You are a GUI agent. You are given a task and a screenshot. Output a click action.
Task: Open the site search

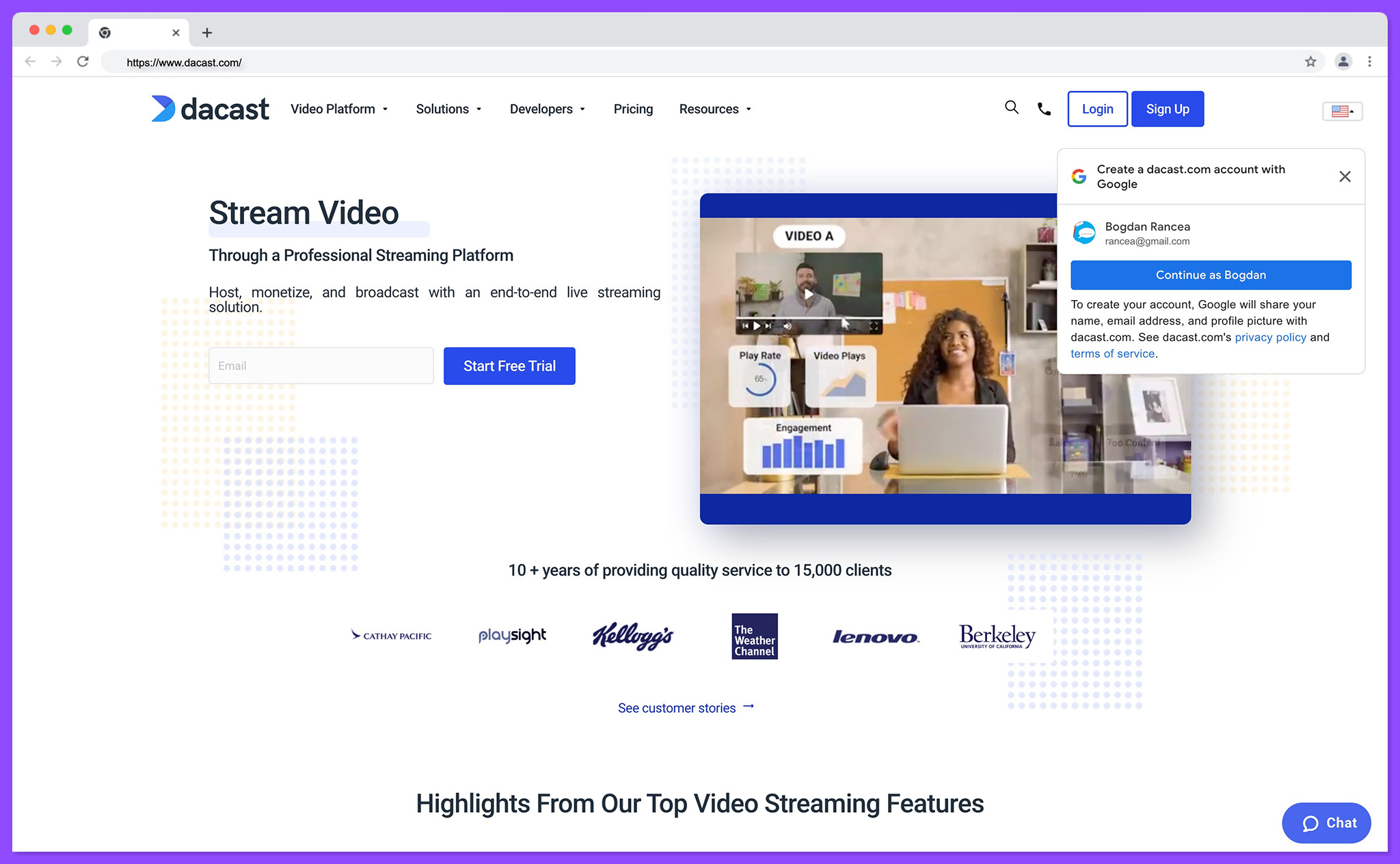pos(1012,108)
